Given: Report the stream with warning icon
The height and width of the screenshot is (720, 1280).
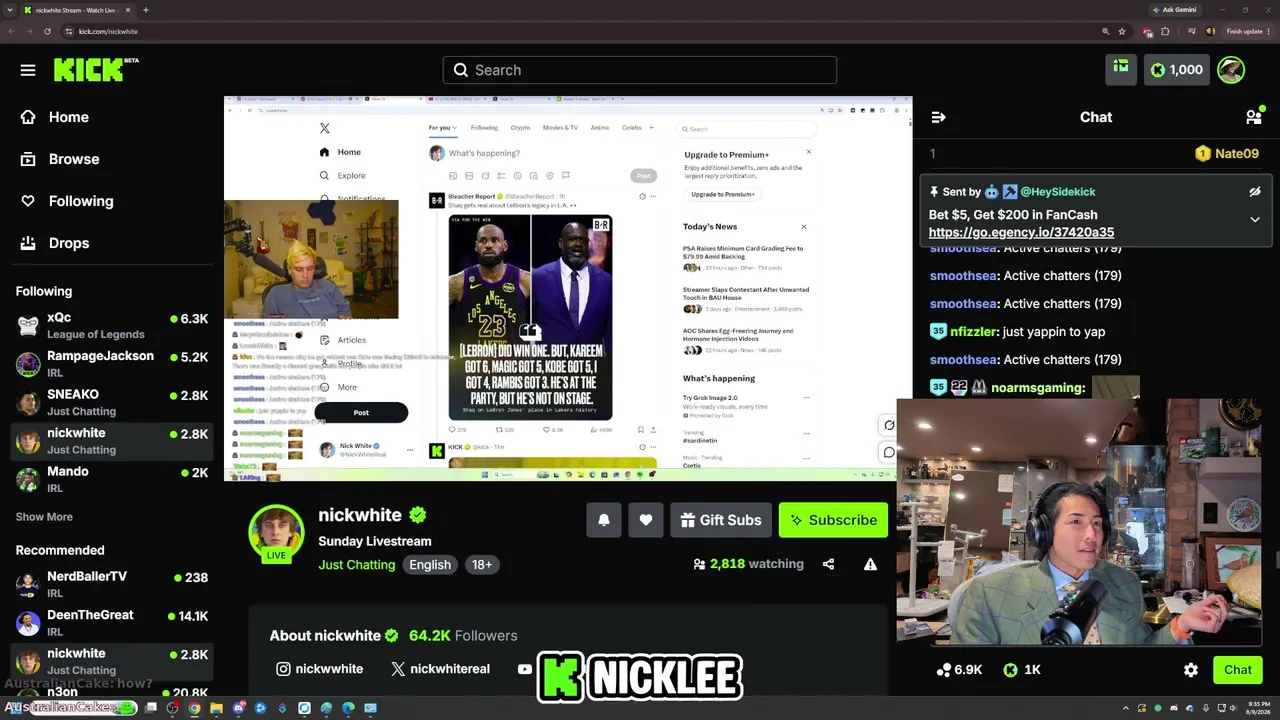Looking at the screenshot, I should [870, 564].
